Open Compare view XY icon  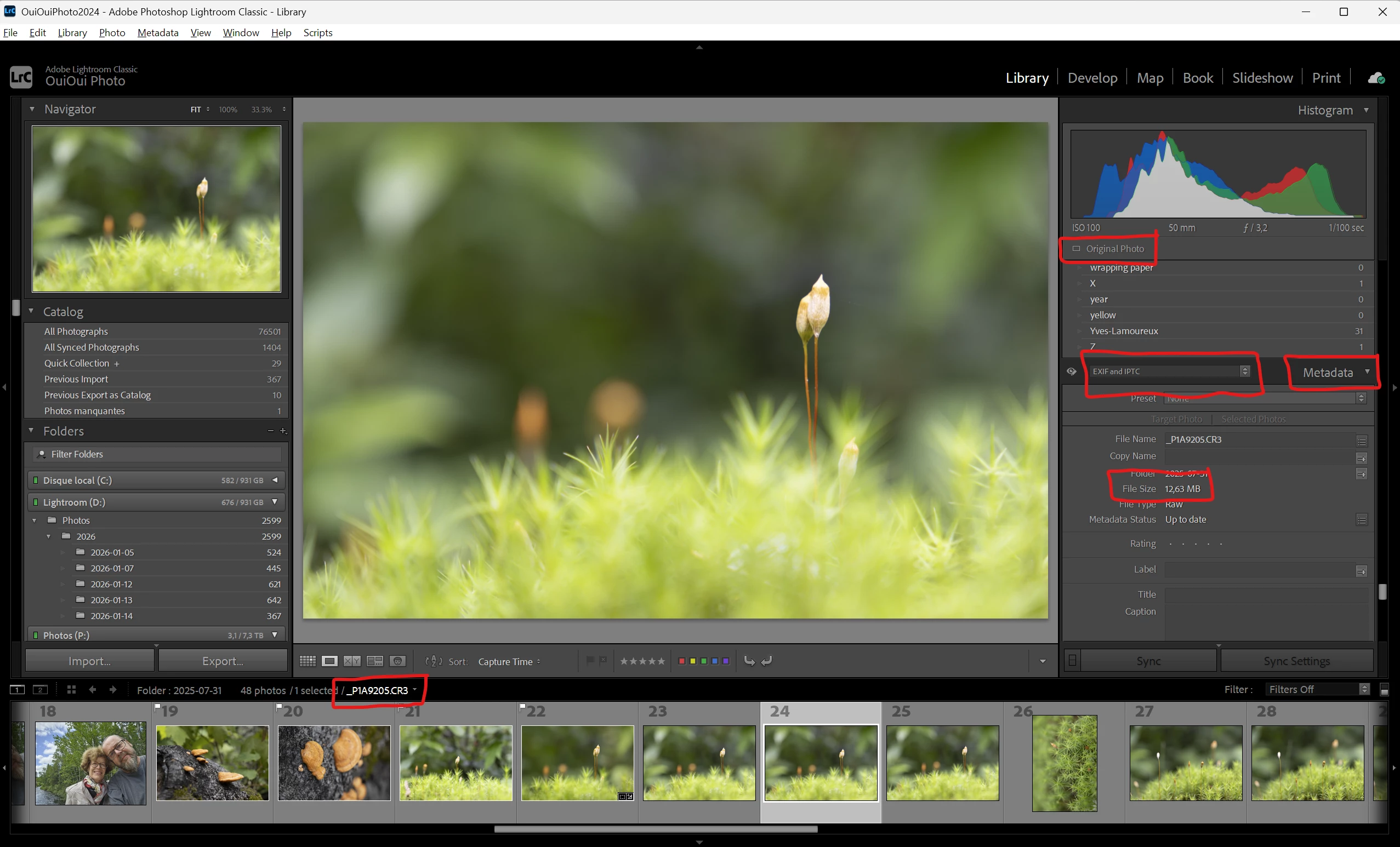352,661
